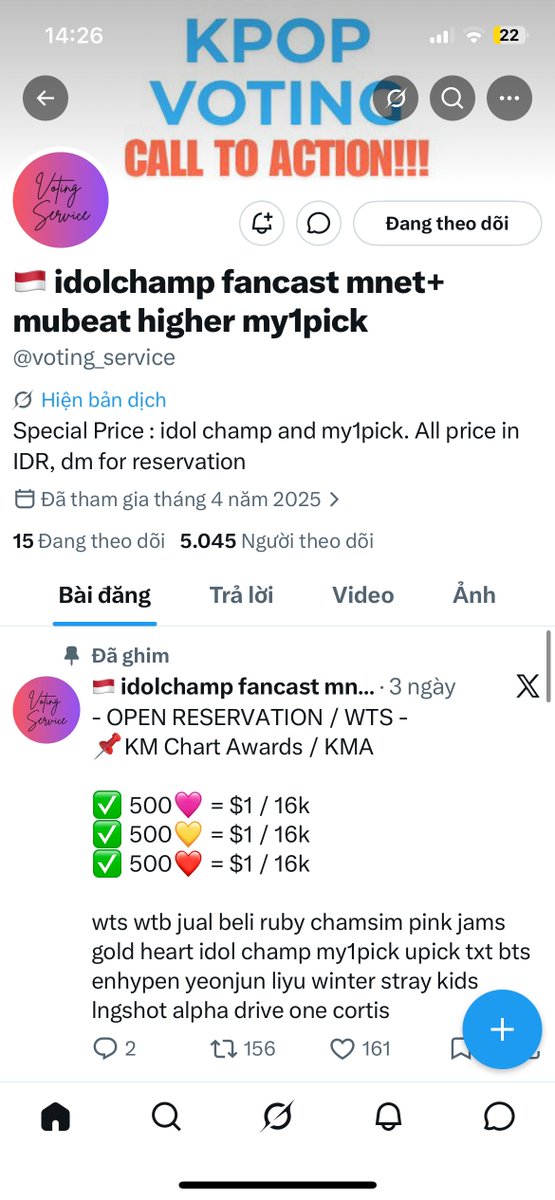555x1200 pixels.
Task: Switch to the Trả lời tab
Action: pos(241,595)
